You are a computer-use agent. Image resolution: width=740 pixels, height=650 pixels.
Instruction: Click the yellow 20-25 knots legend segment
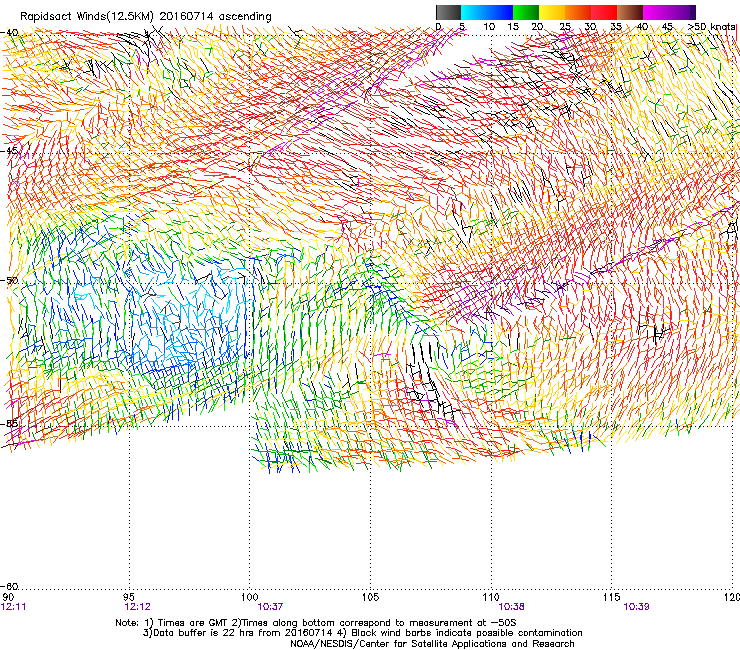point(552,12)
